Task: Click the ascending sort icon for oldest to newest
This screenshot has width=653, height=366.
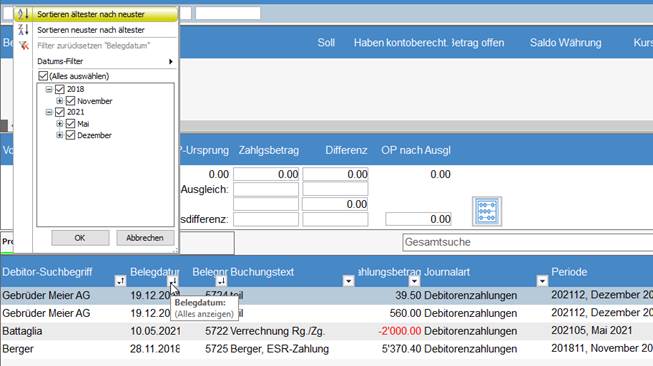Action: tap(23, 14)
